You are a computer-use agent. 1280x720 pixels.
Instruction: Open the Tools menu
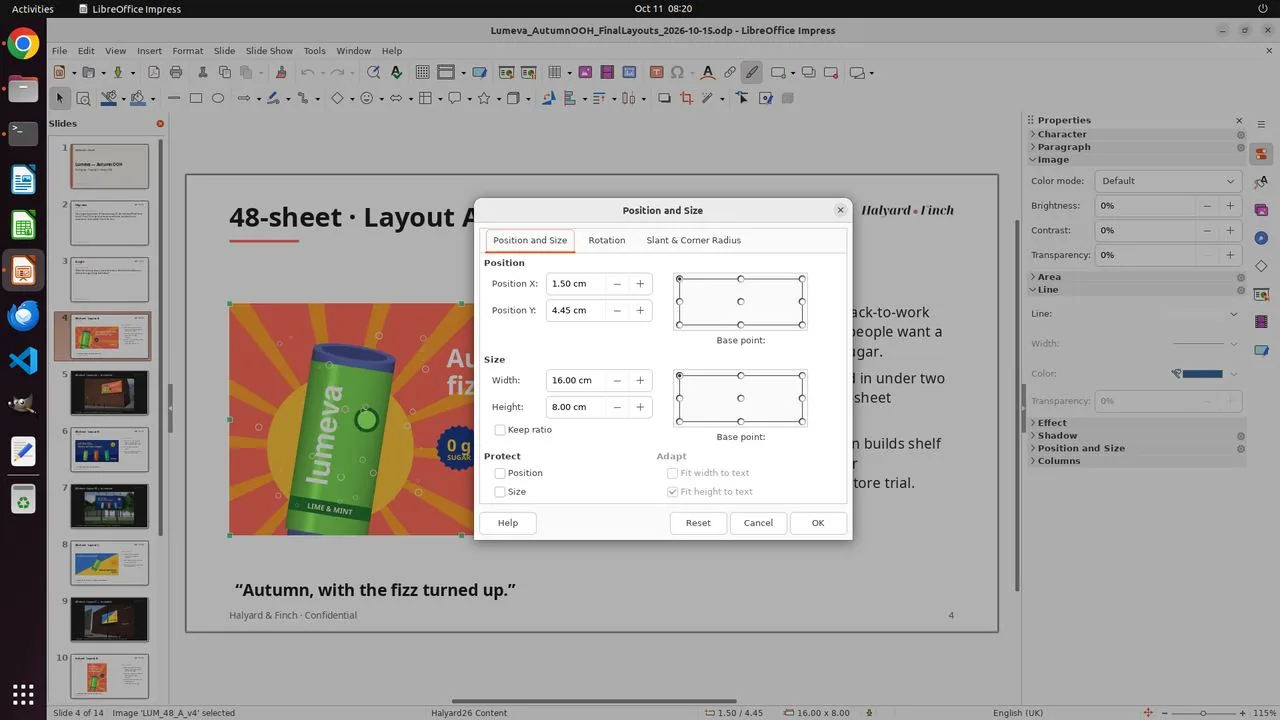click(x=314, y=51)
